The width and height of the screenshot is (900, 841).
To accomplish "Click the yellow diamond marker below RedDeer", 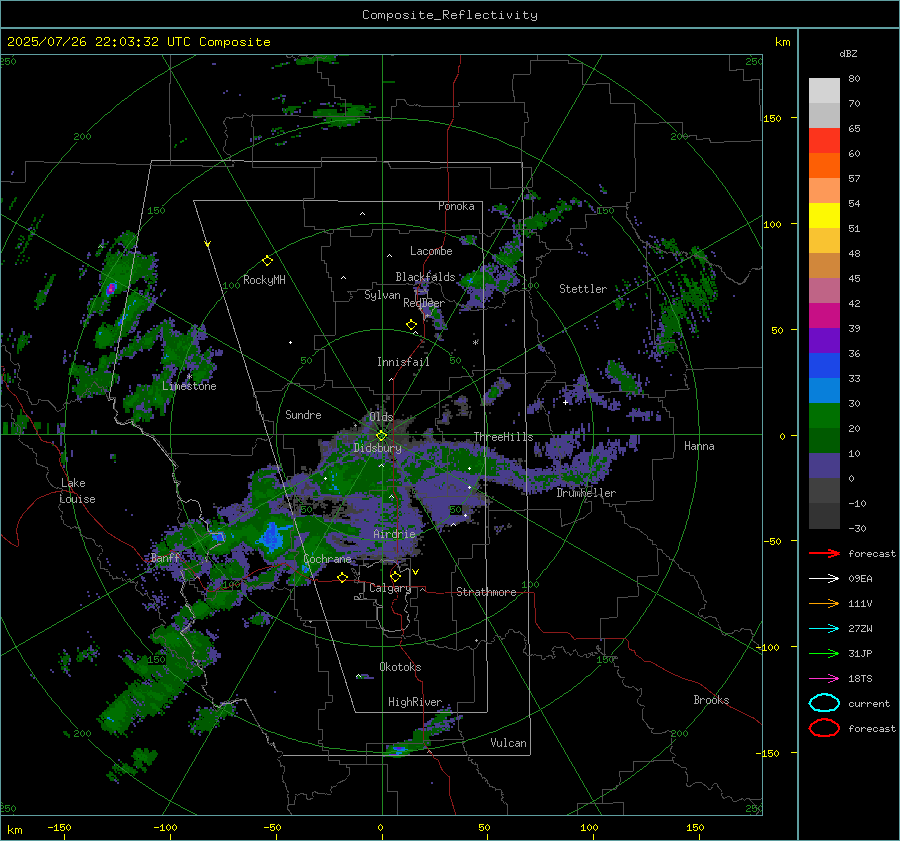I will pos(411,325).
